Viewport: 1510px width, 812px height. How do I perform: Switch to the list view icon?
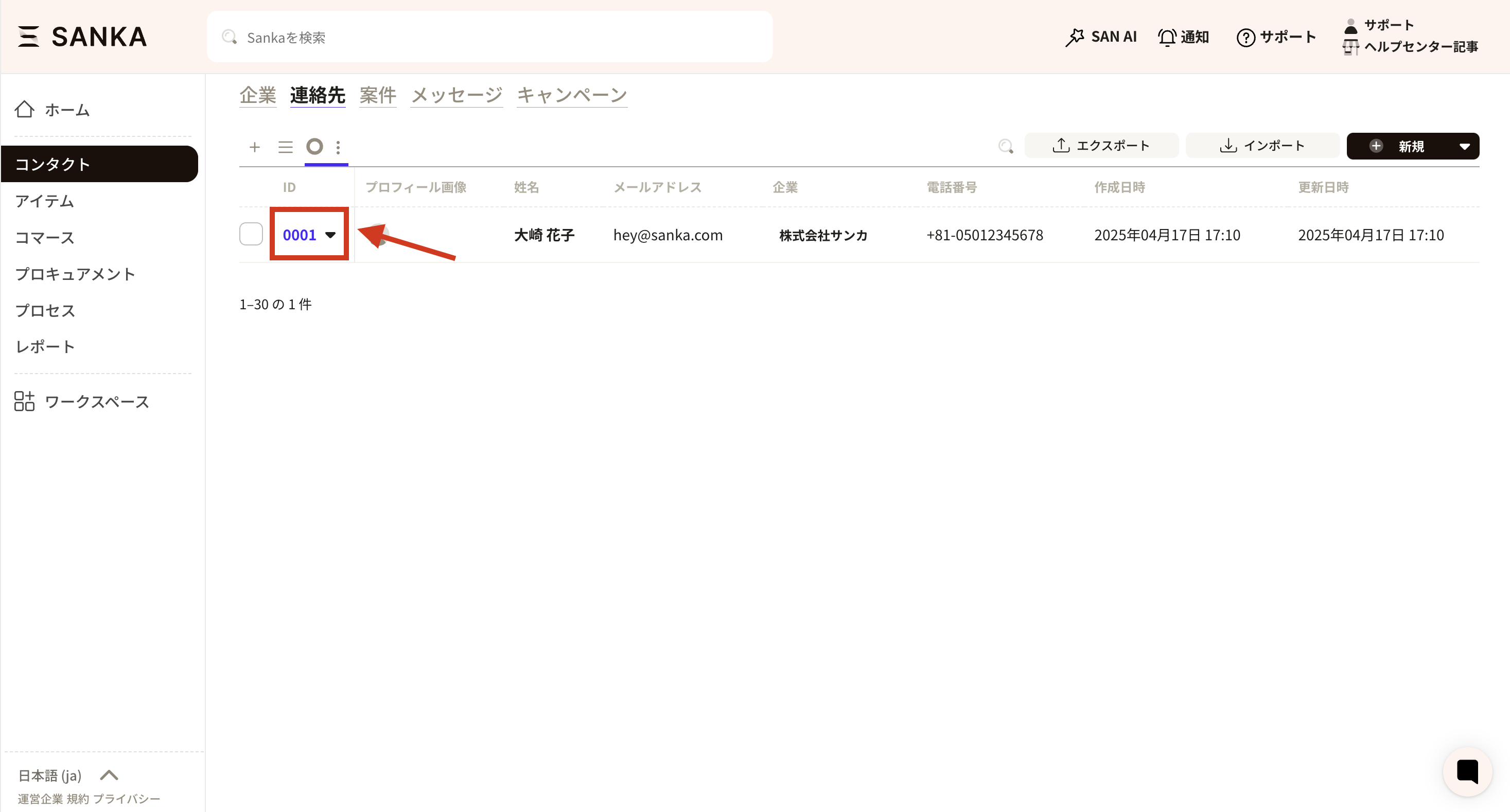(286, 147)
